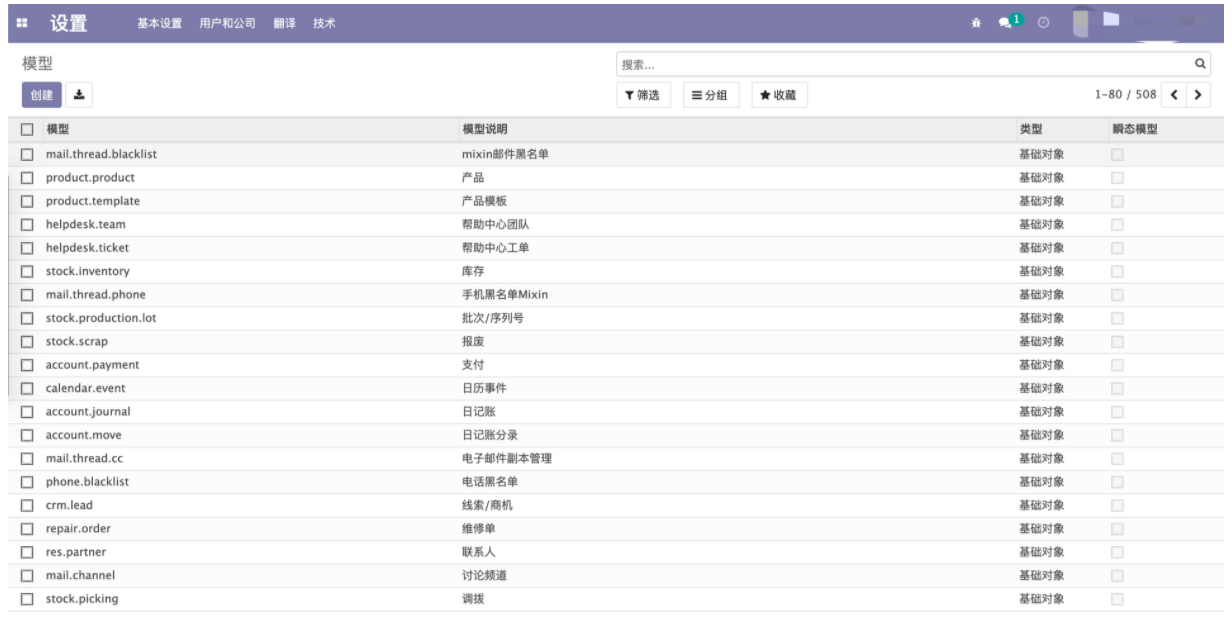Click the 线索/商机 description cell
The height and width of the screenshot is (624, 1232).
487,505
